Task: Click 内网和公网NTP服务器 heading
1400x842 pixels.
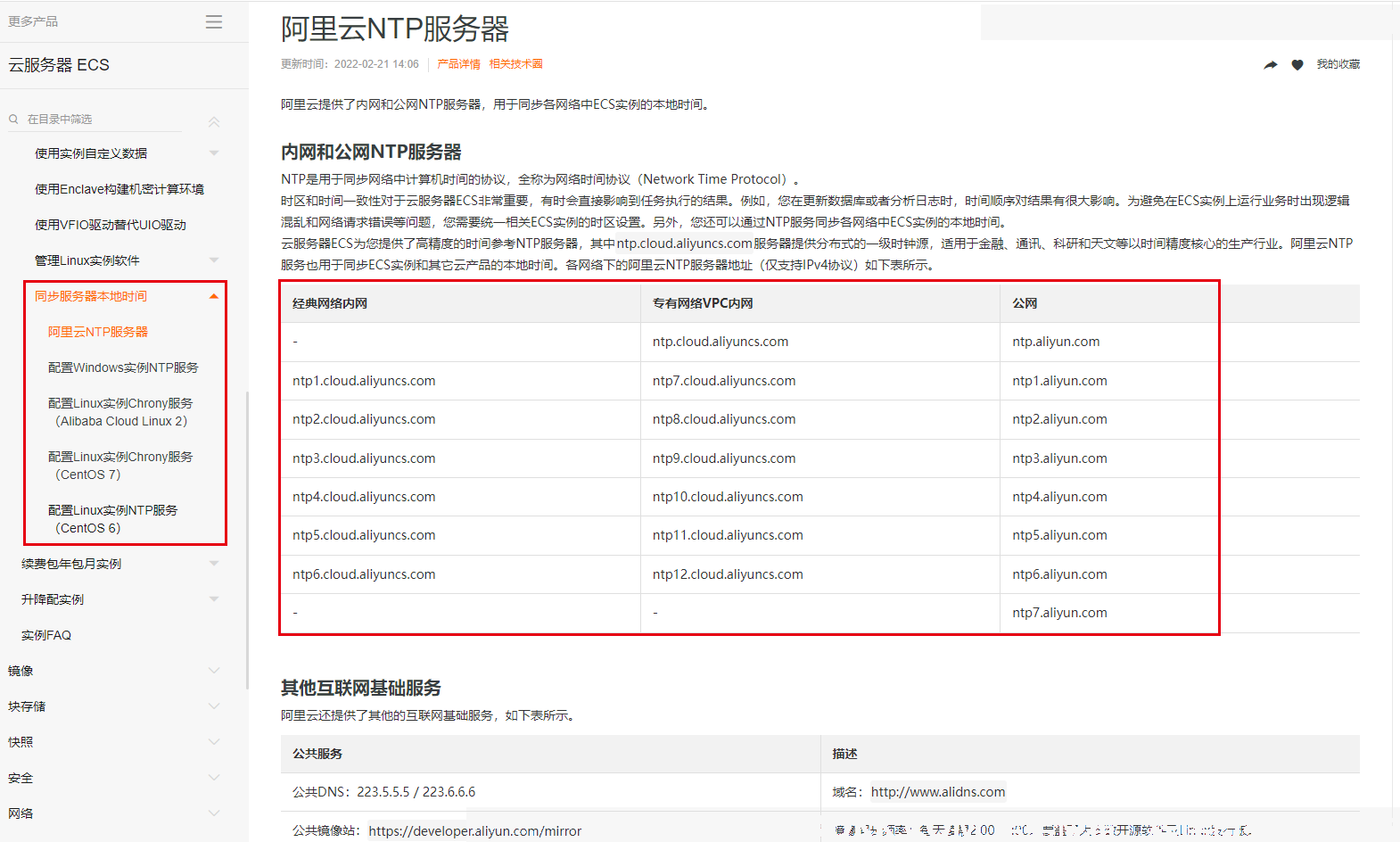Action: point(371,153)
